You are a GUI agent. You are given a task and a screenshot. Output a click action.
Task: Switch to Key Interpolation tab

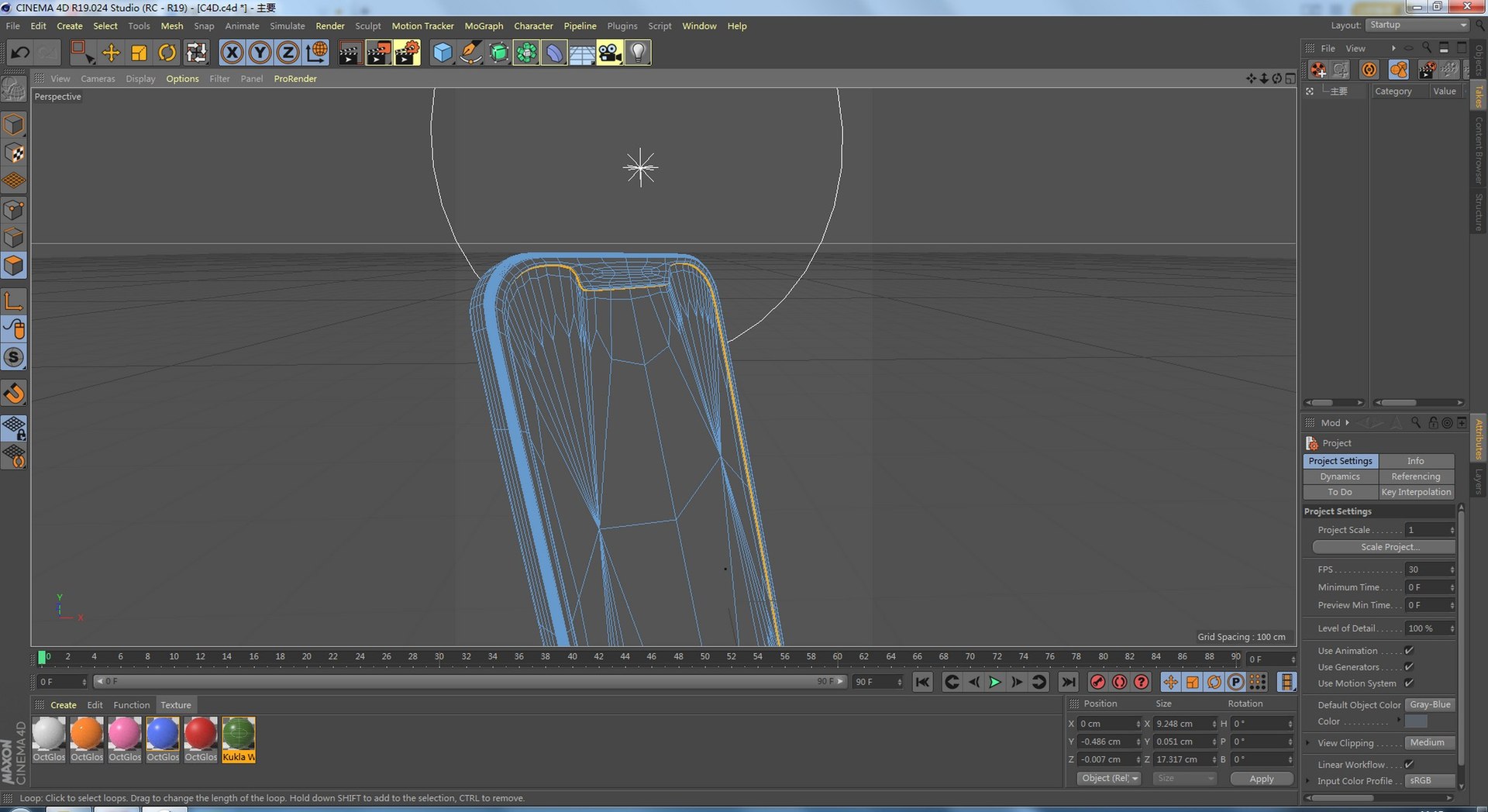(1416, 492)
